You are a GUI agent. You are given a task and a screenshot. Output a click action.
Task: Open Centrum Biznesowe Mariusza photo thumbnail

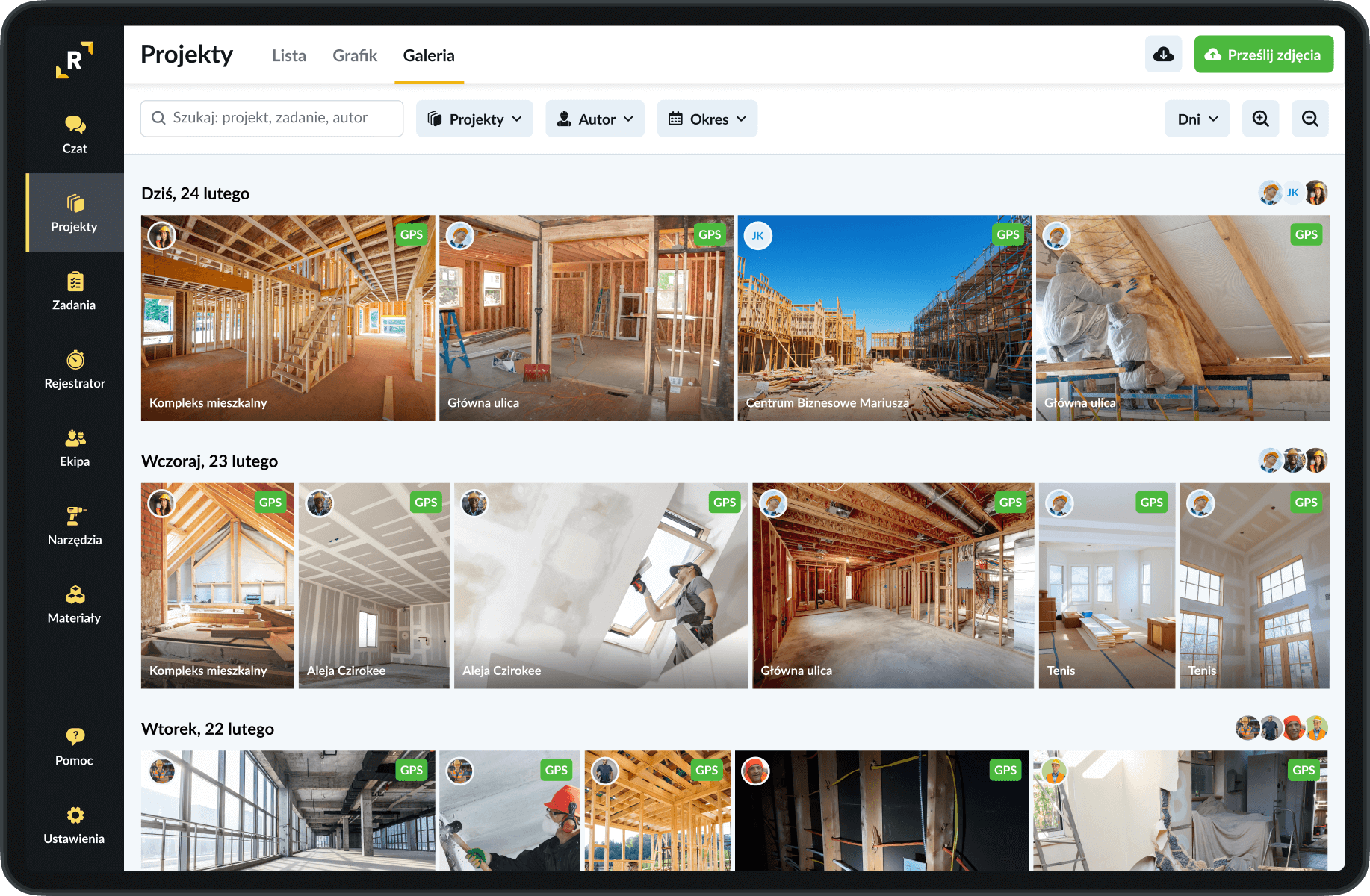tap(884, 318)
